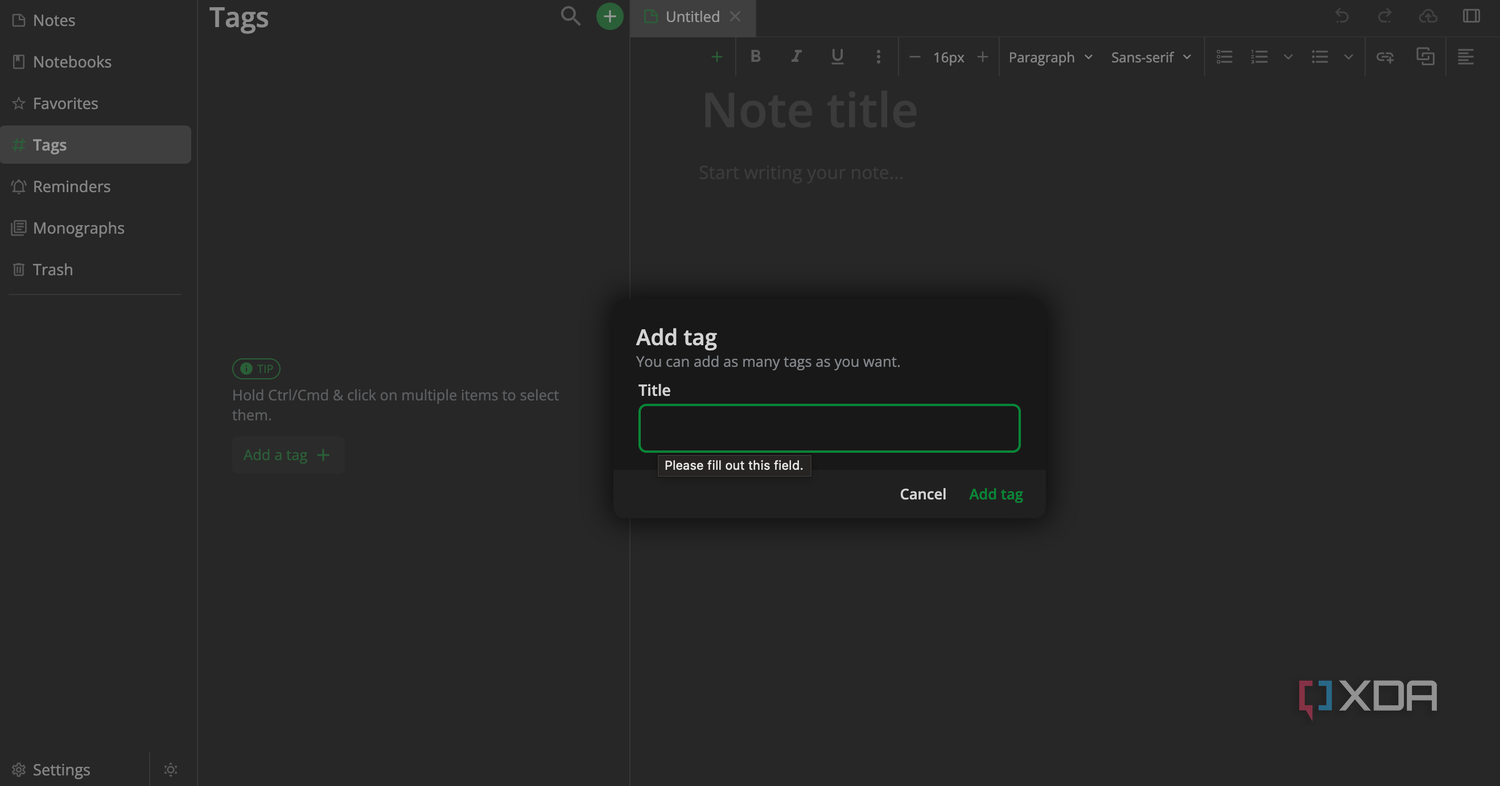Toggle bold formatting

(x=756, y=57)
